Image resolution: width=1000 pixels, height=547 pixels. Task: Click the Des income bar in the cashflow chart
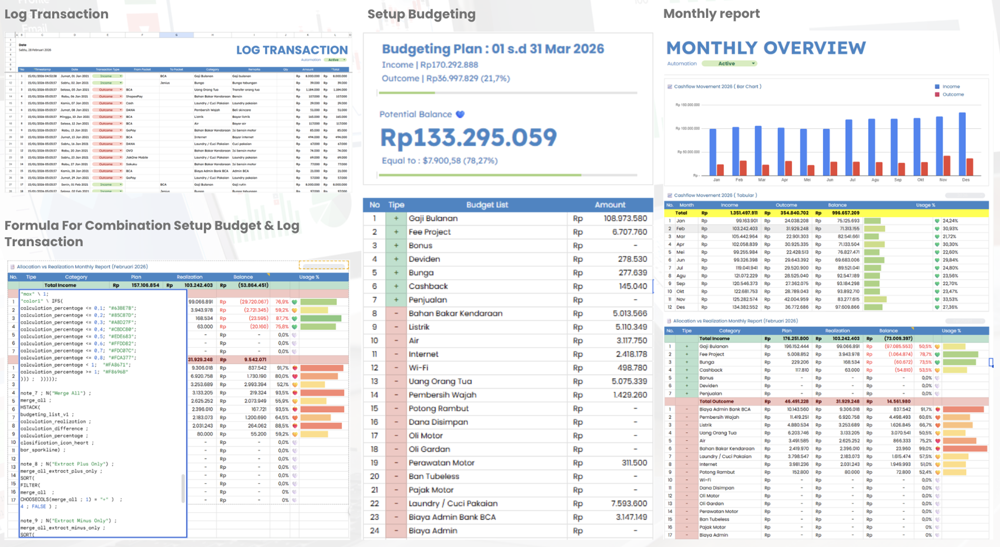pyautogui.click(x=962, y=144)
